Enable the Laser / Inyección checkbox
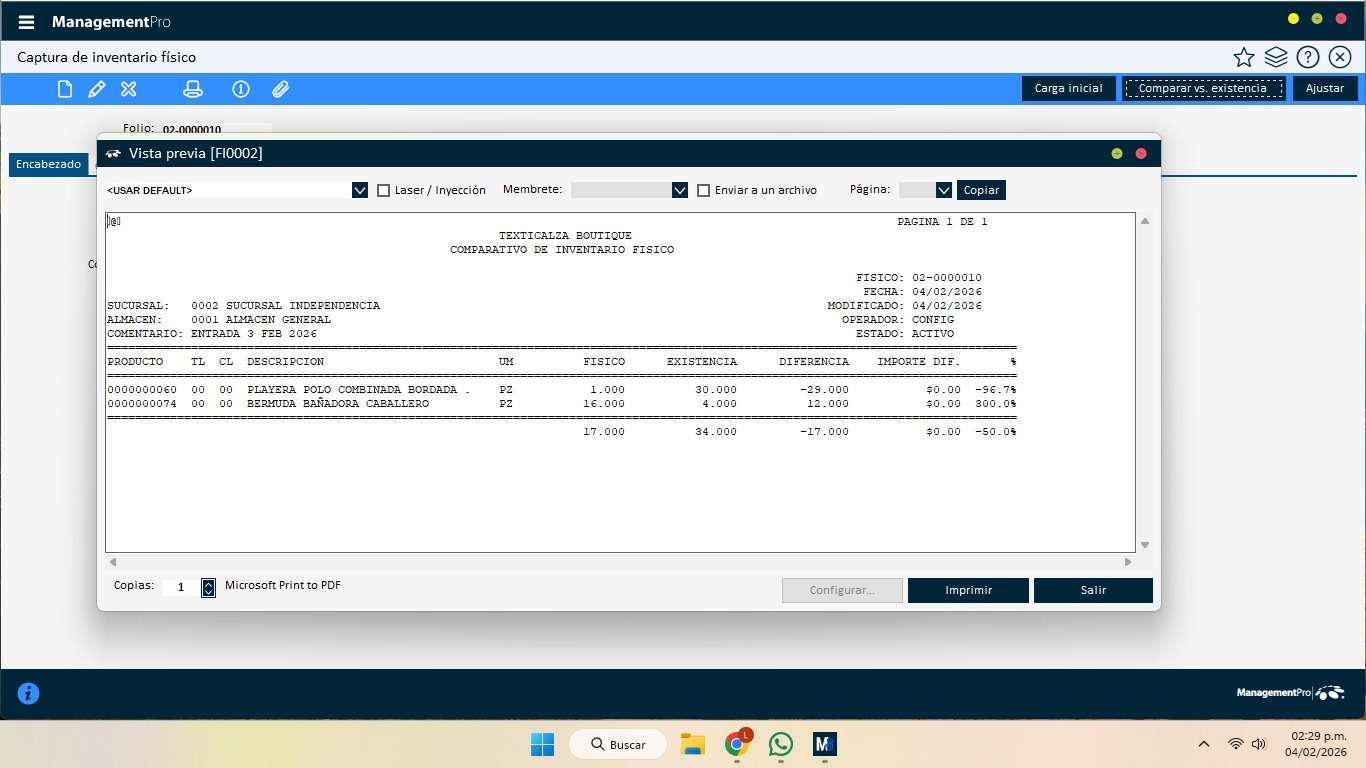 384,190
